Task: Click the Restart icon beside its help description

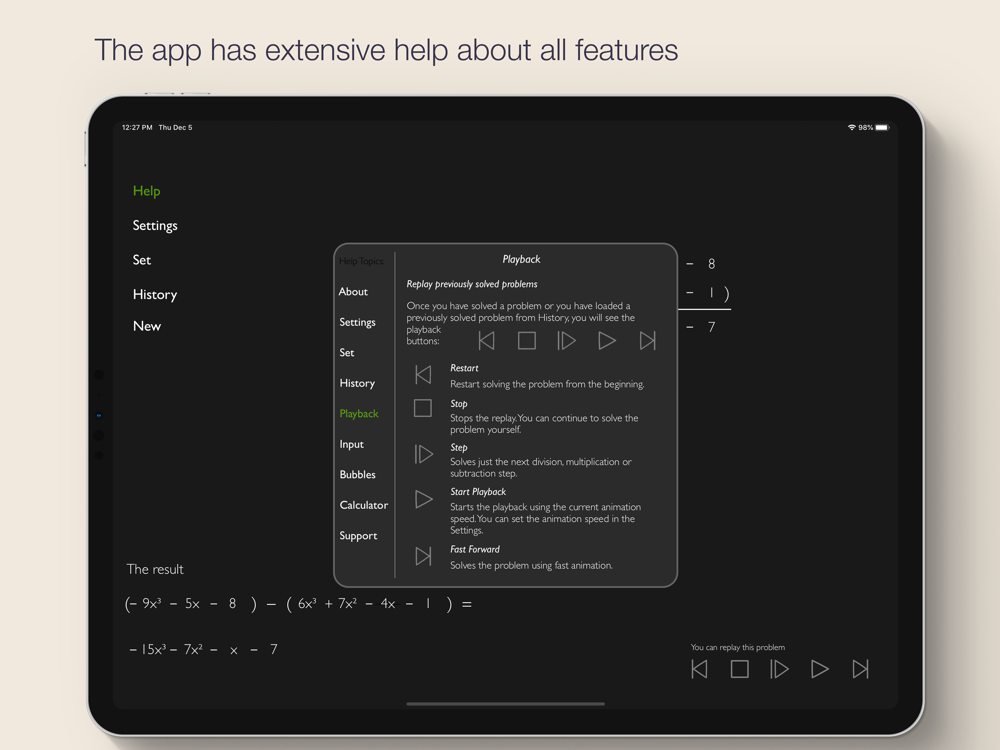Action: [x=423, y=375]
